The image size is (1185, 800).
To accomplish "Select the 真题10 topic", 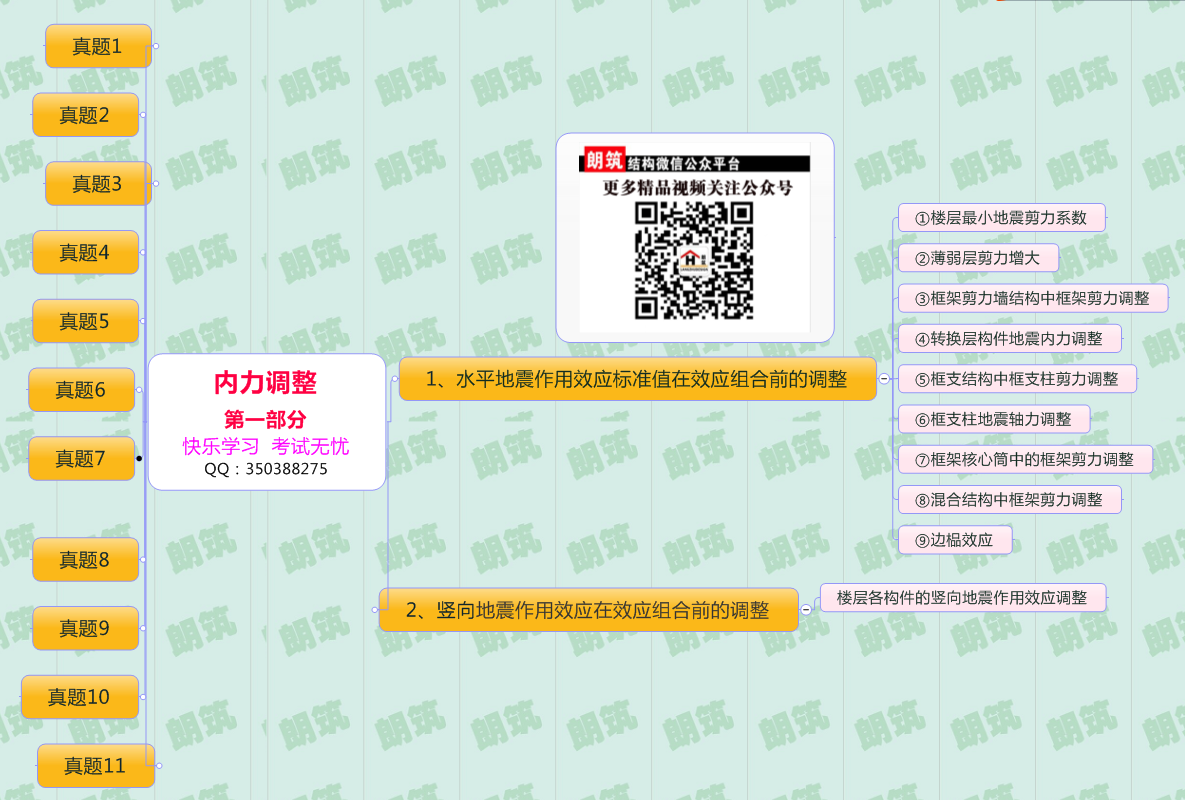I will click(80, 696).
